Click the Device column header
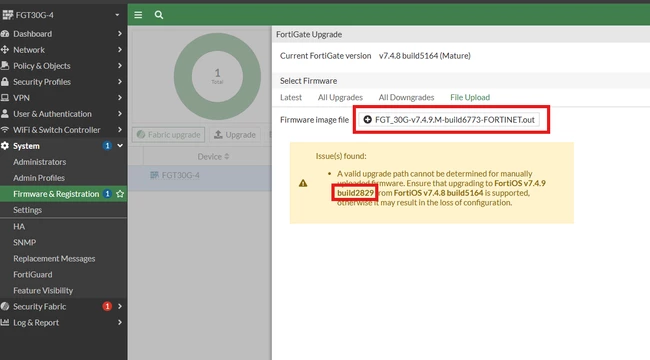Image resolution: width=650 pixels, height=360 pixels. 213,156
